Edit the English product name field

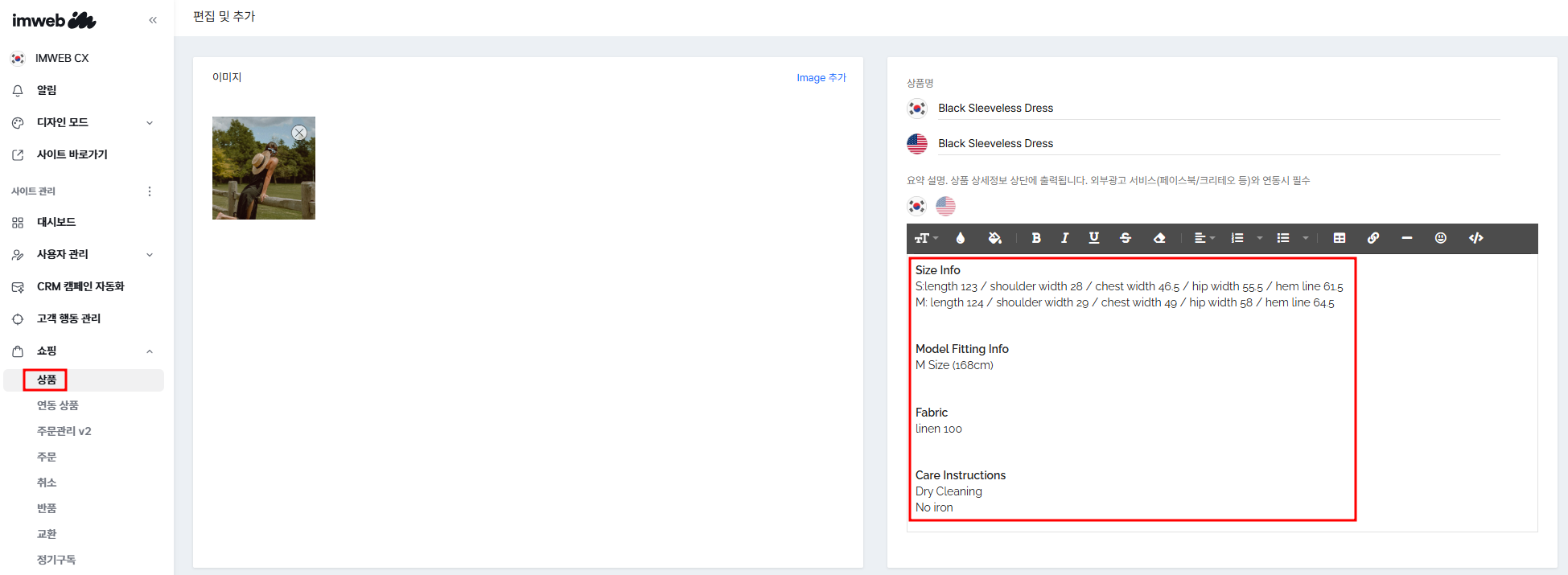(x=1219, y=143)
